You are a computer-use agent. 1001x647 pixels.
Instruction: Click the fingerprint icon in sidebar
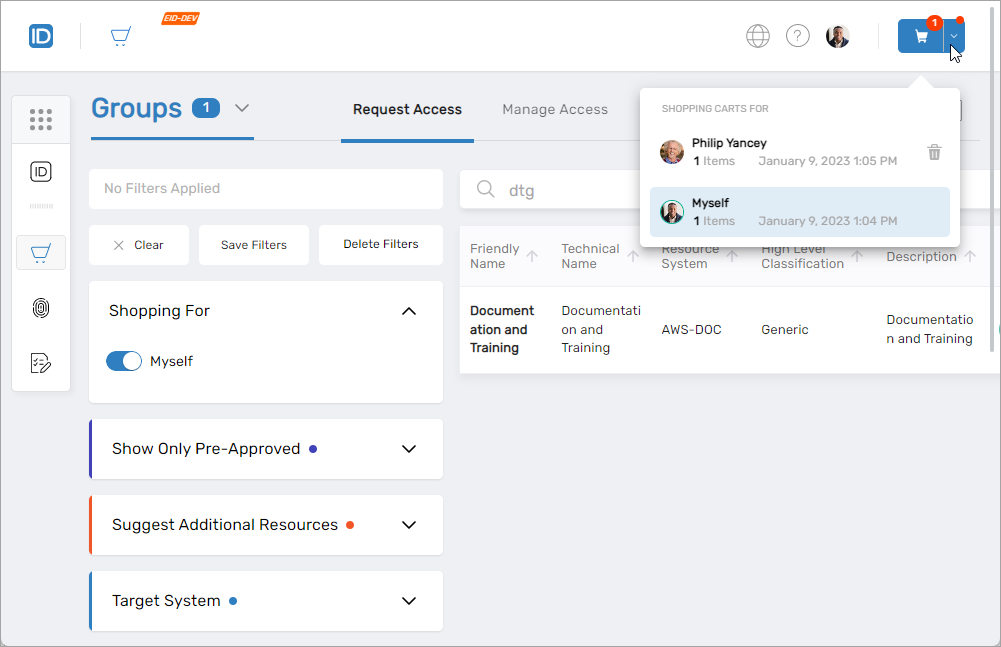pyautogui.click(x=41, y=308)
